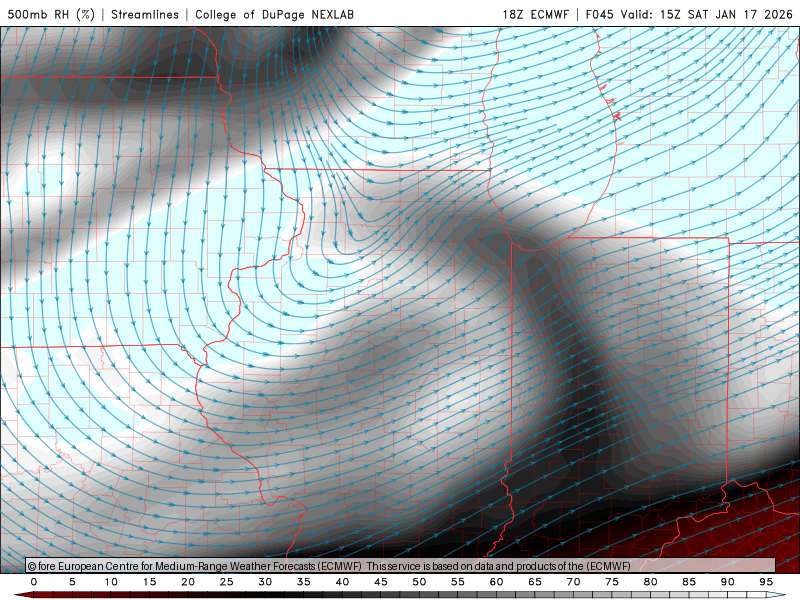Click the "500mb RH (%)" title text
The height and width of the screenshot is (600, 800).
51,14
